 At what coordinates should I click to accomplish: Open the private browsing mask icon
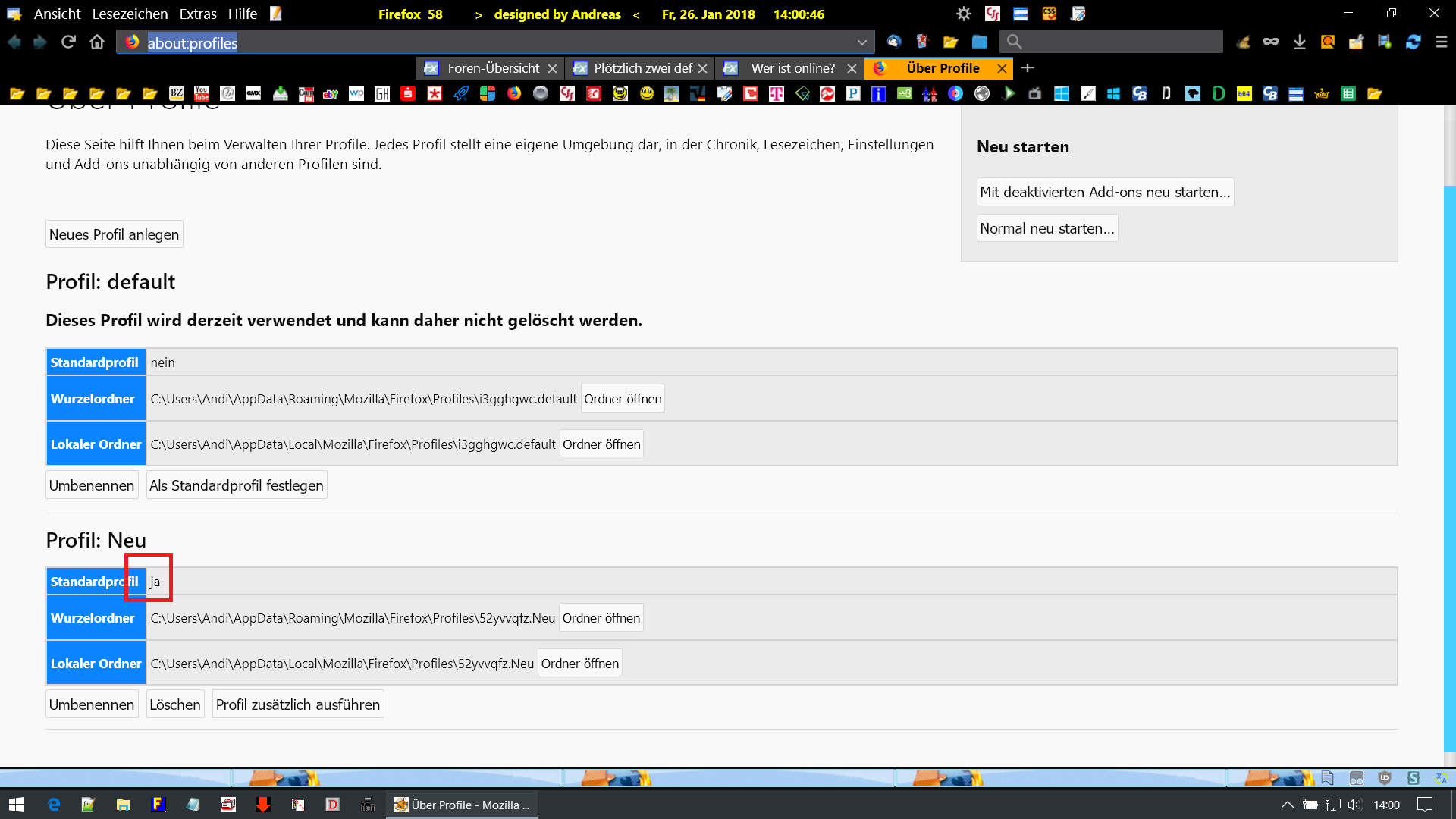click(x=1271, y=42)
